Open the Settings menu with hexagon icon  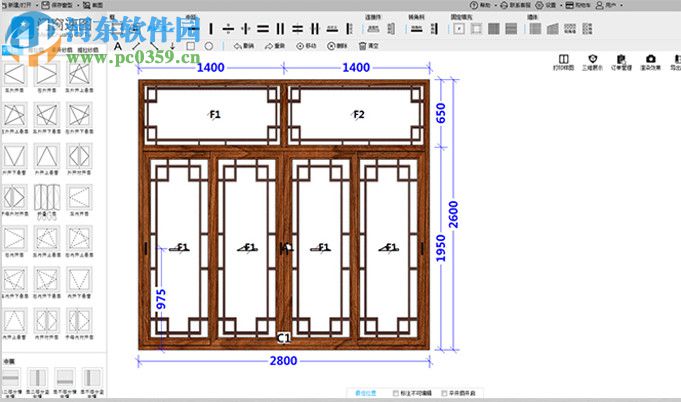point(546,5)
